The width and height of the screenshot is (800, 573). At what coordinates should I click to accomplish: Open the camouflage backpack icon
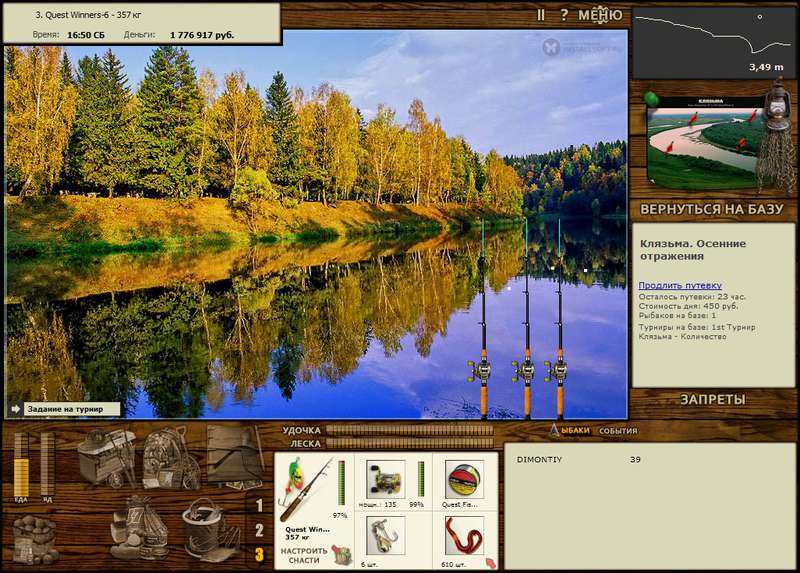click(171, 458)
